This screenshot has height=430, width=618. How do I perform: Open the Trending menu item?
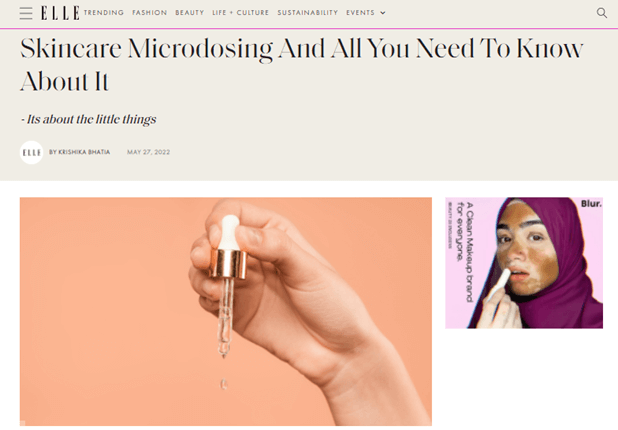(x=104, y=13)
